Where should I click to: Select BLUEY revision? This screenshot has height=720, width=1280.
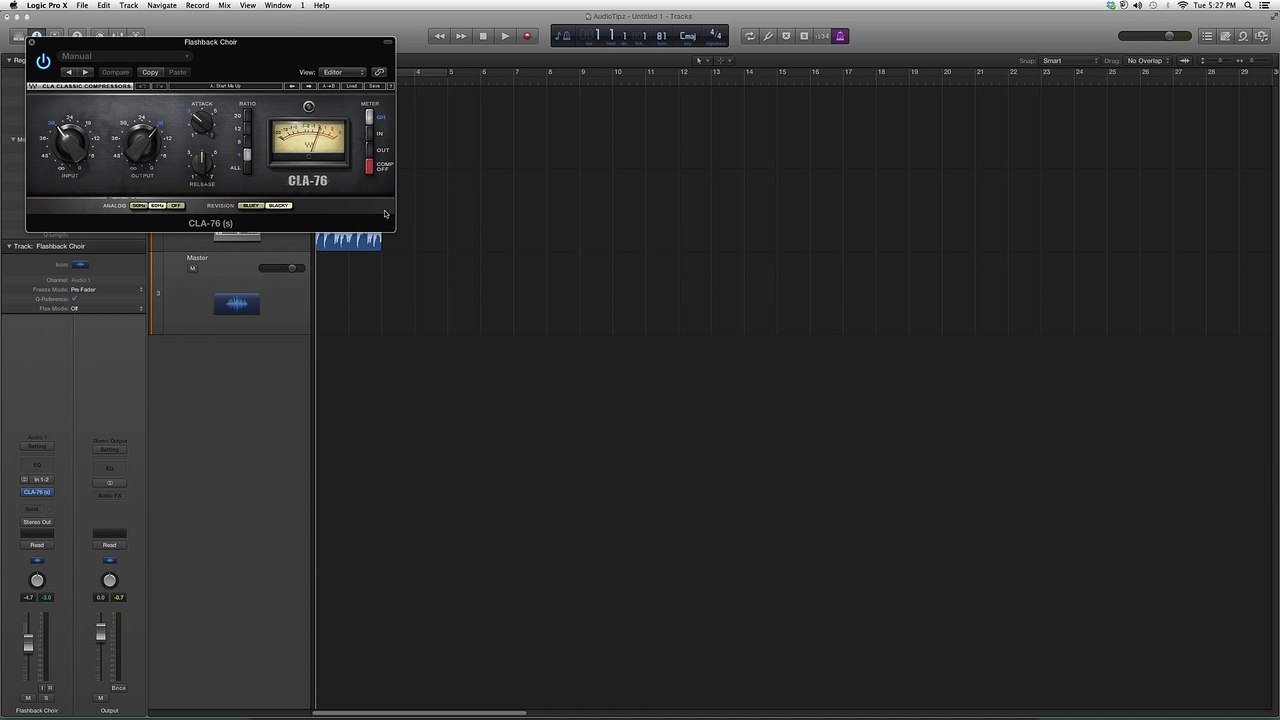251,206
